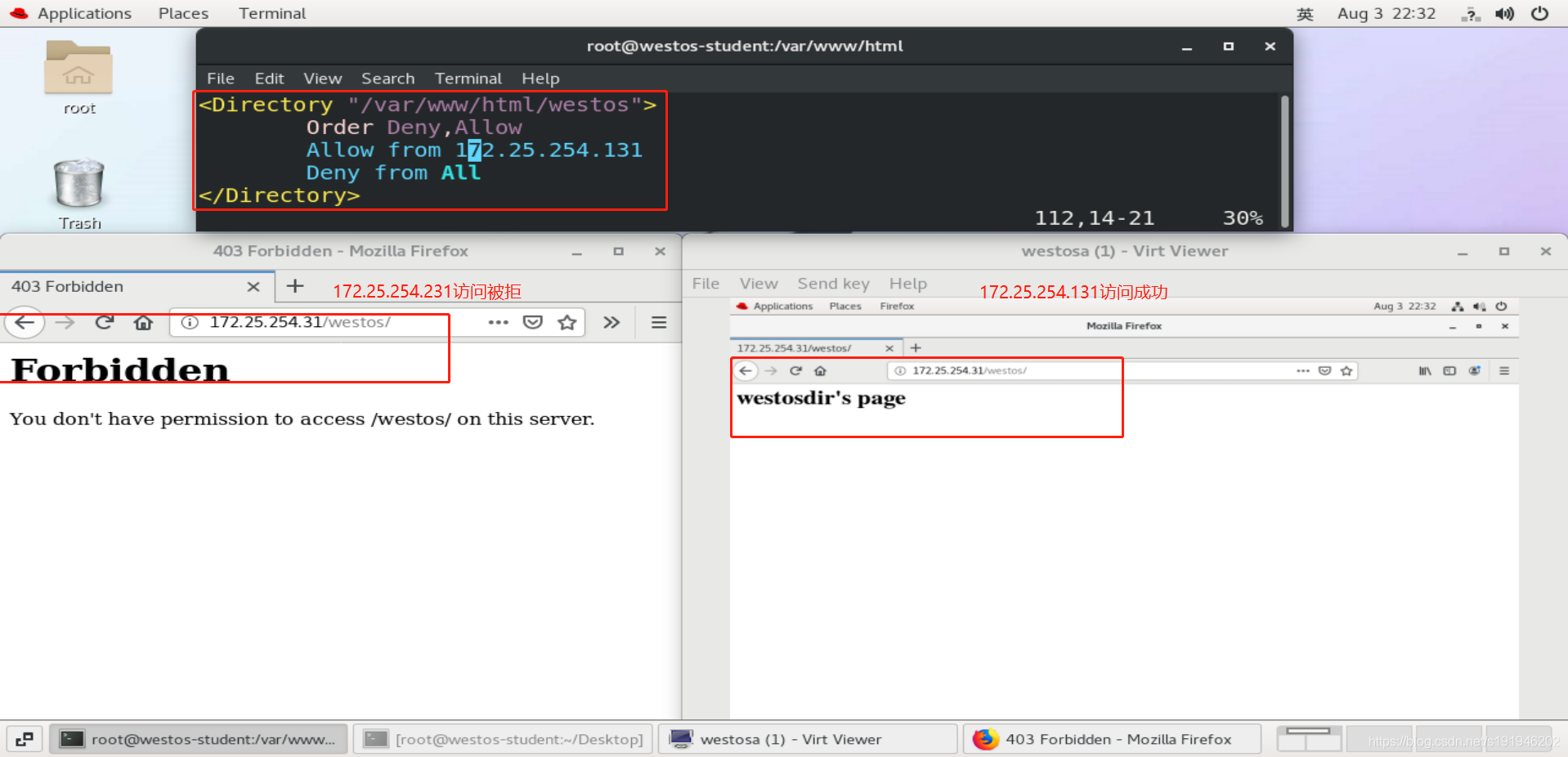Viewport: 1568px width, 757px height.
Task: Open the terminal Edit menu
Action: (x=269, y=78)
